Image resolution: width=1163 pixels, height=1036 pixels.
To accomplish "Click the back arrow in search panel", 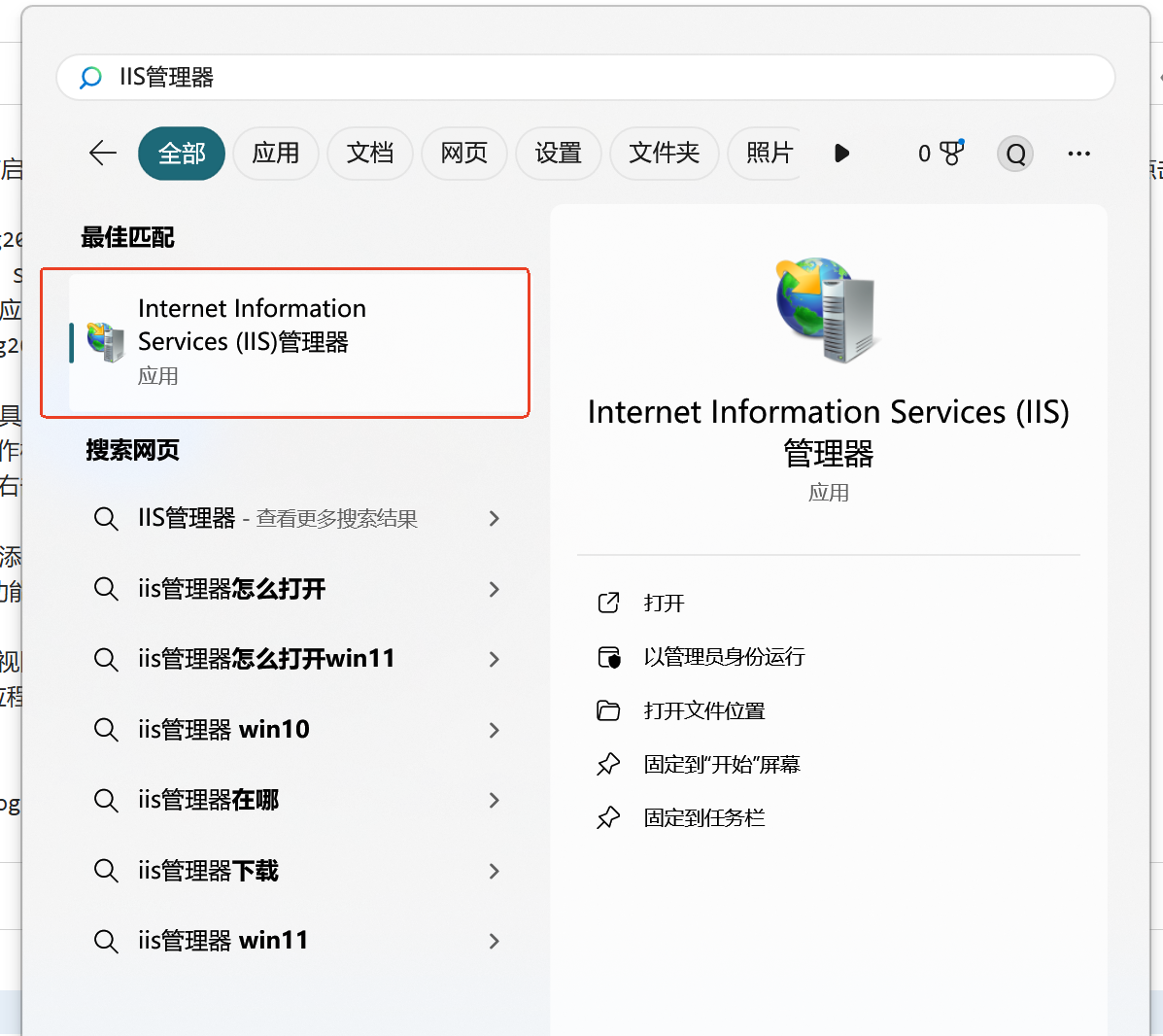I will pos(102,154).
